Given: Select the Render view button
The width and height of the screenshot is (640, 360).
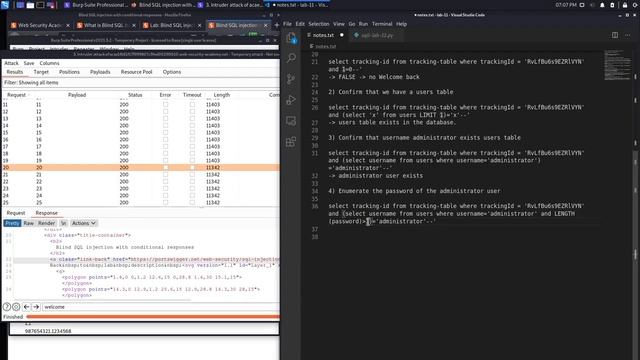Looking at the screenshot, I should [x=47, y=223].
